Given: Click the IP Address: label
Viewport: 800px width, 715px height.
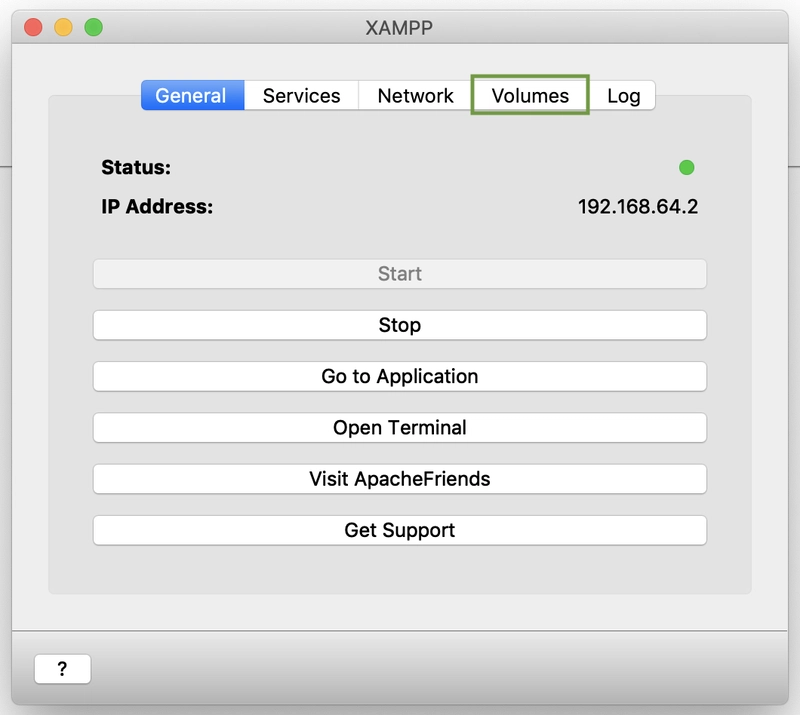Looking at the screenshot, I should 157,207.
